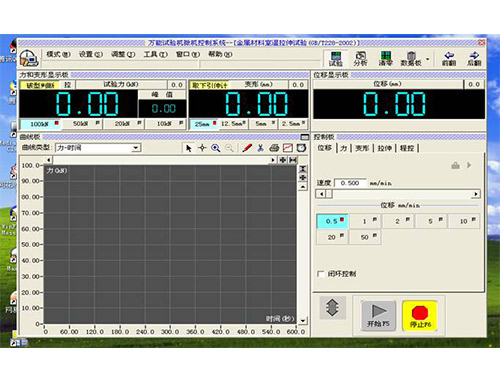
Task: Enable the 闭环控制 checkbox
Action: click(321, 274)
